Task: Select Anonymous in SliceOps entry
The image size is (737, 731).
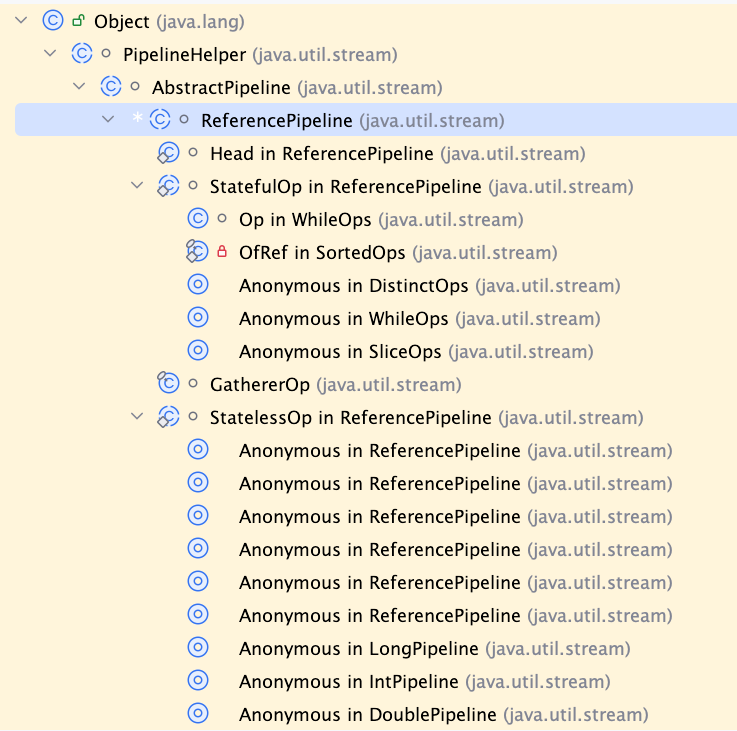Action: pos(416,352)
